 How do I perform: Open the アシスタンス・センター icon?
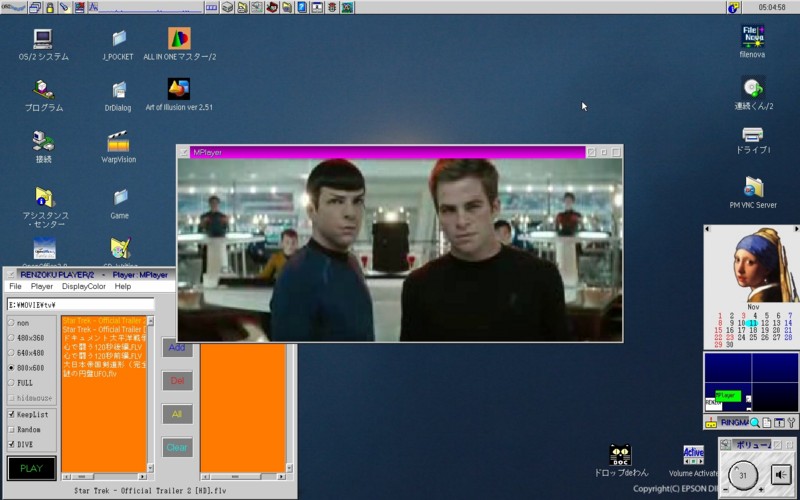pos(44,197)
